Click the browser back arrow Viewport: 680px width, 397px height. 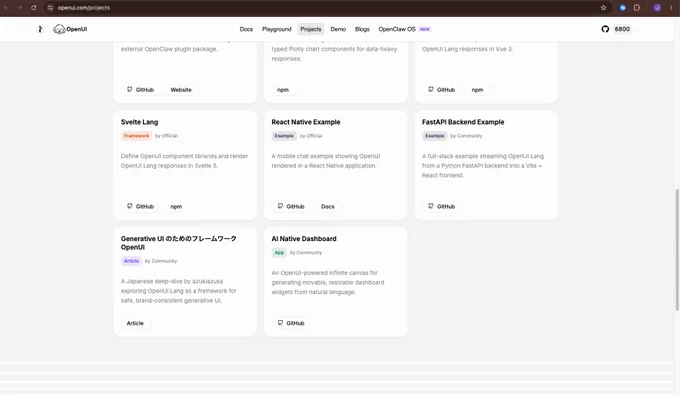[7, 7]
